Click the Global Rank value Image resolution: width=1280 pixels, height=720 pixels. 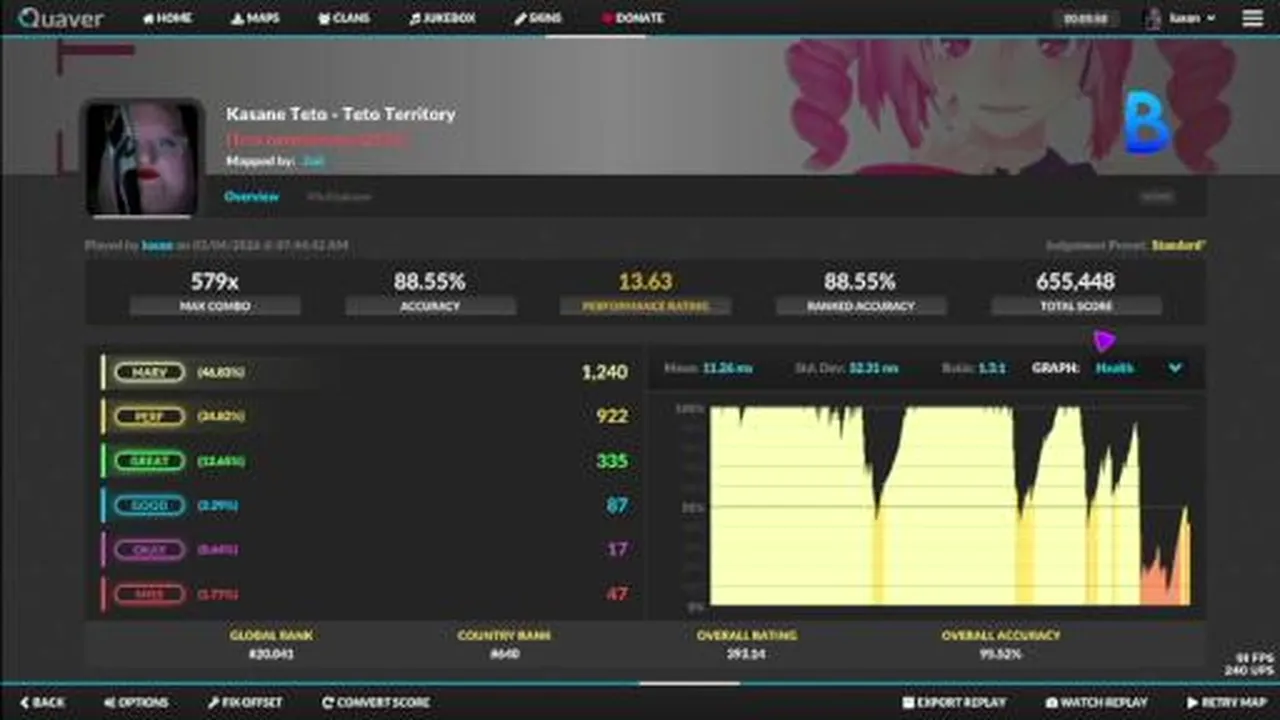tap(271, 654)
